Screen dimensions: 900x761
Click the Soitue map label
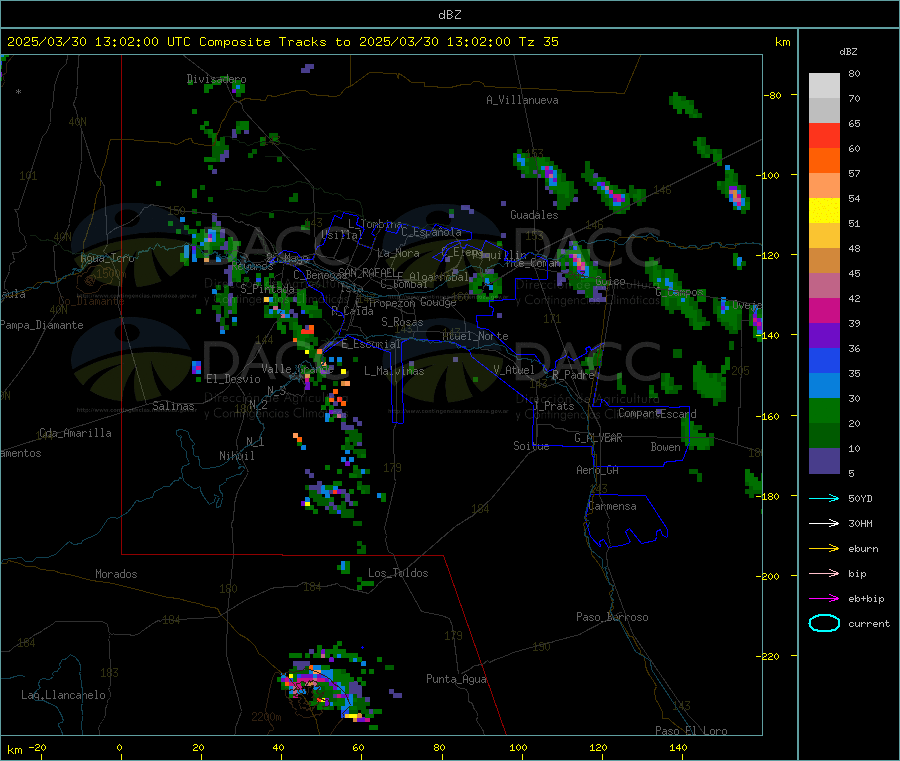coord(531,446)
